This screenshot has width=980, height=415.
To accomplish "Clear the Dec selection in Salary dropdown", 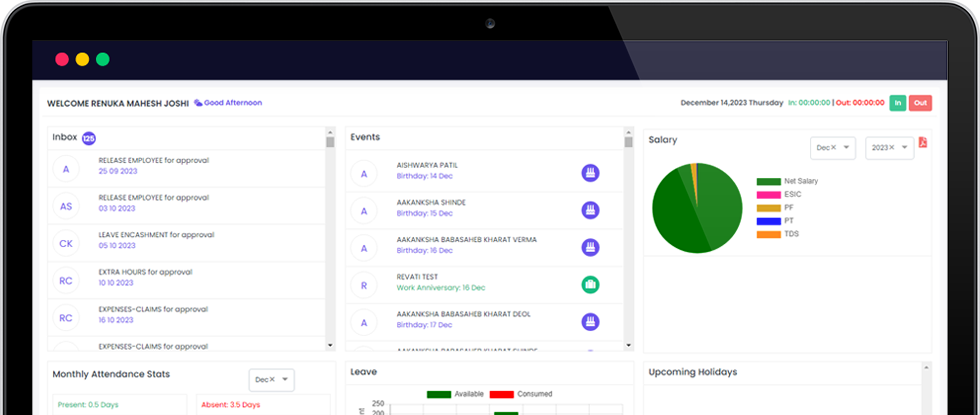I will tap(831, 147).
